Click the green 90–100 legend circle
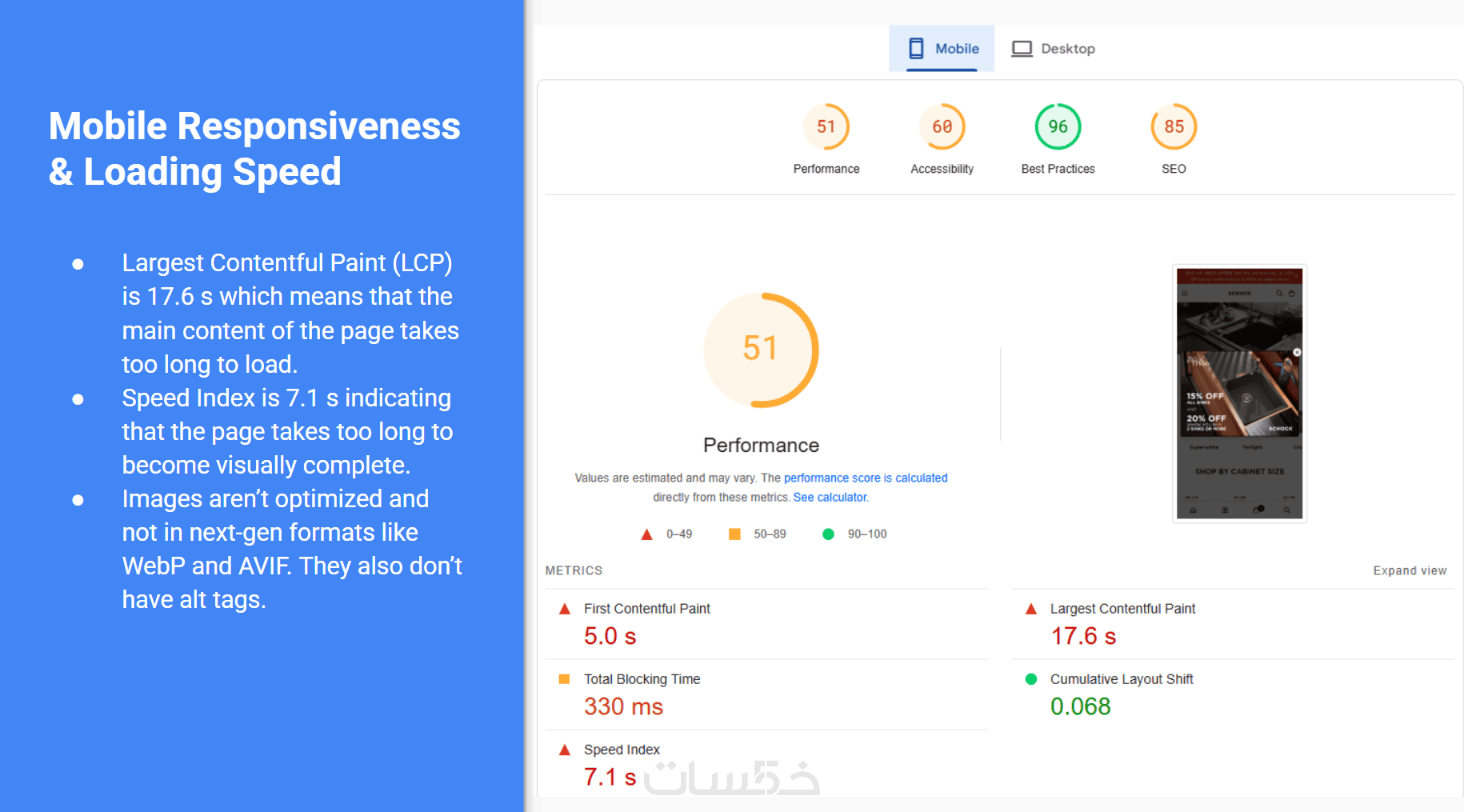Viewport: 1464px width, 812px height. click(x=828, y=534)
